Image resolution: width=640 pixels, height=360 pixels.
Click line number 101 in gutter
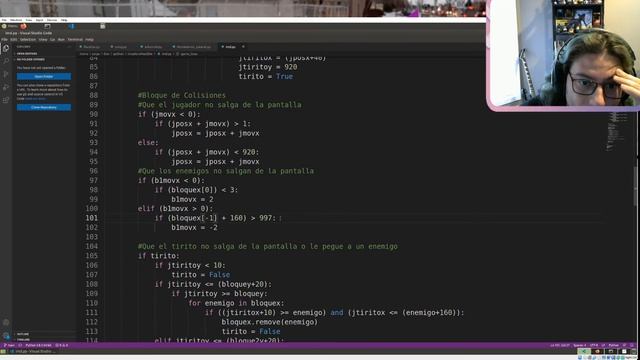tap(92, 218)
